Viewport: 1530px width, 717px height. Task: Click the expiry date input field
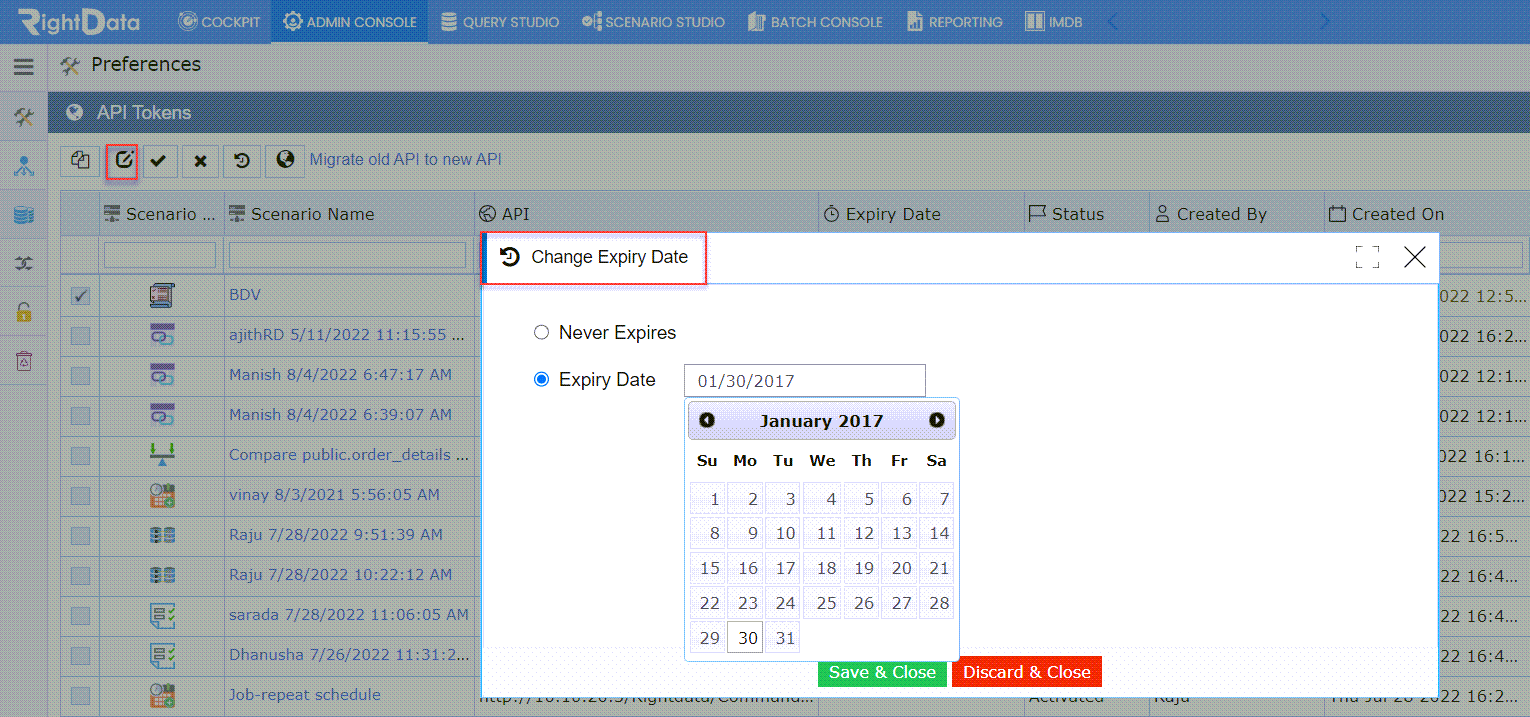click(x=805, y=380)
